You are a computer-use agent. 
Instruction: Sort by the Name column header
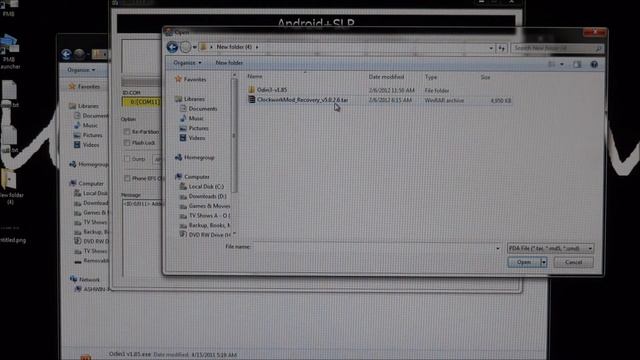click(254, 76)
